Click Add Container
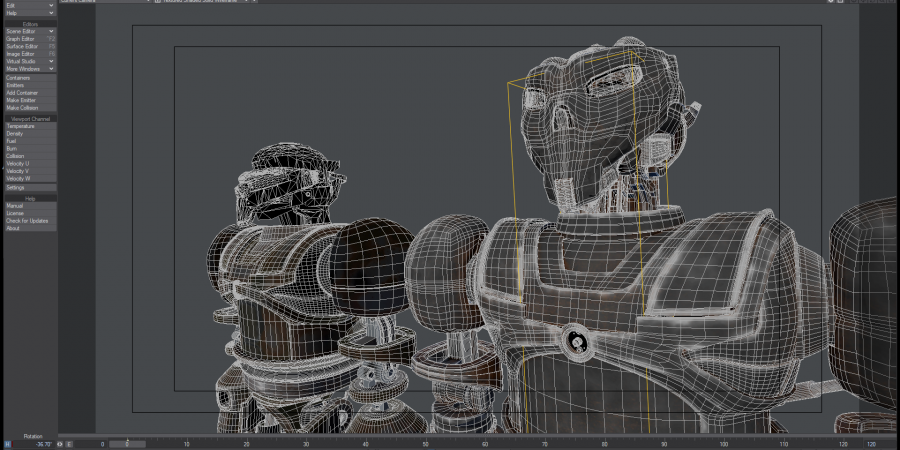 coord(30,92)
